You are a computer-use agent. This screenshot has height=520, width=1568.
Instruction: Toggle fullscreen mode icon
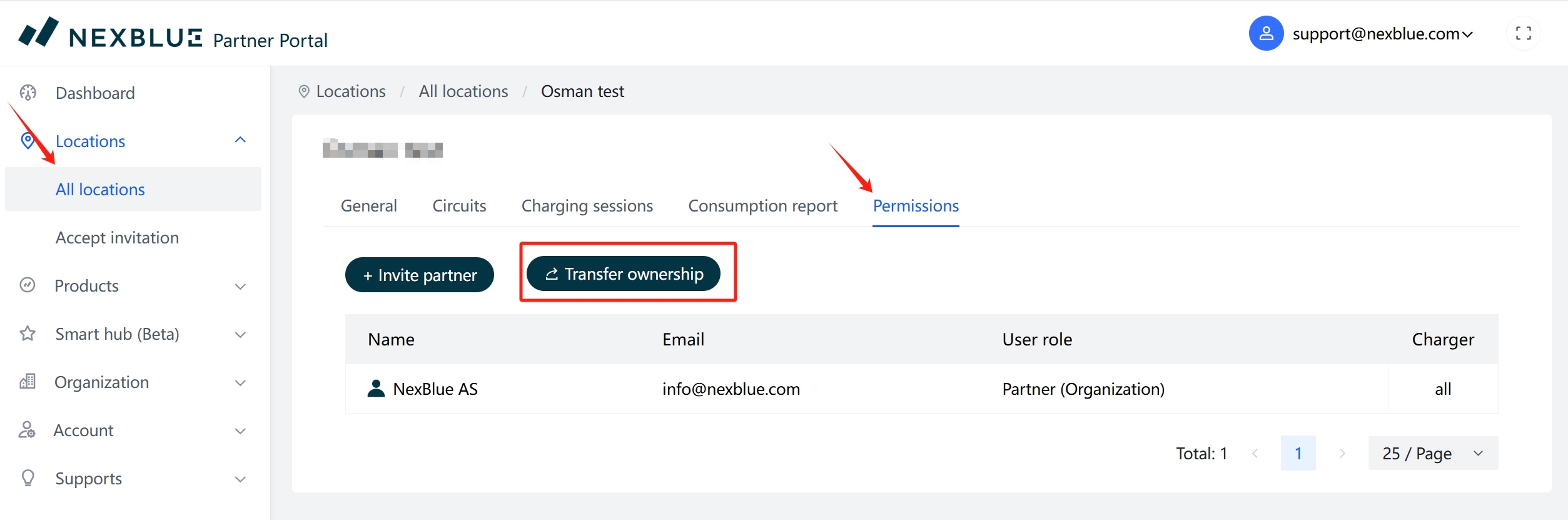point(1523,34)
